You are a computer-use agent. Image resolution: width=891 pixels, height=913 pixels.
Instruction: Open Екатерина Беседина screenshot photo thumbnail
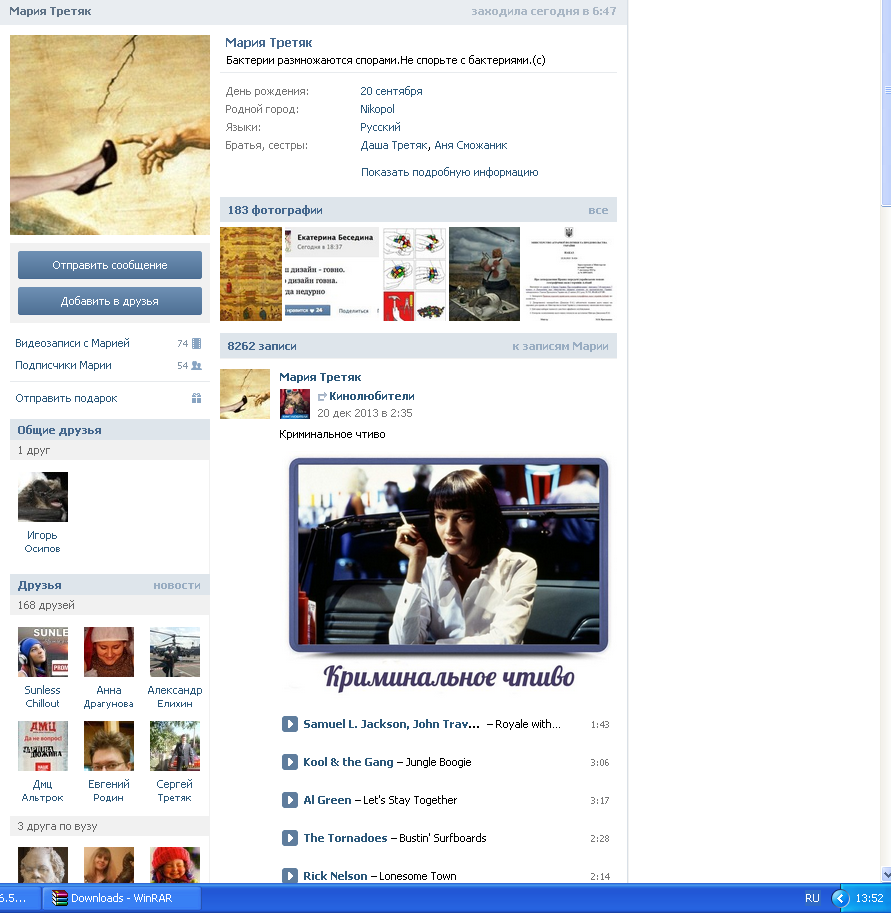pos(332,274)
